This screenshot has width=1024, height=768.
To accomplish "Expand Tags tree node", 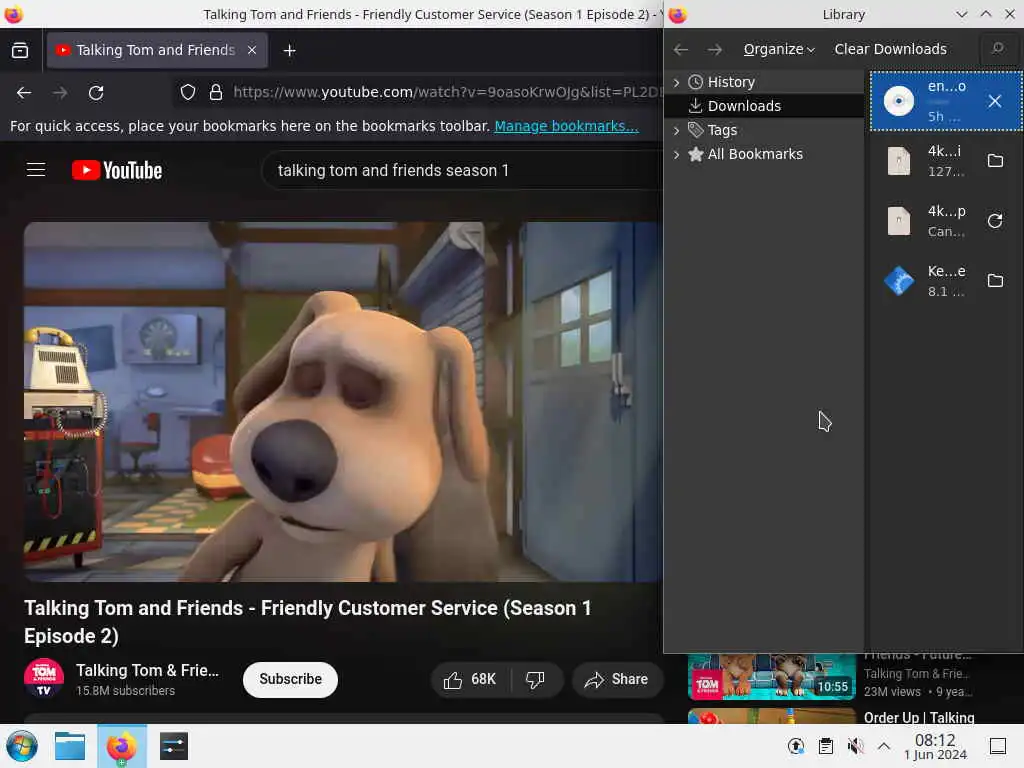I will click(x=677, y=131).
